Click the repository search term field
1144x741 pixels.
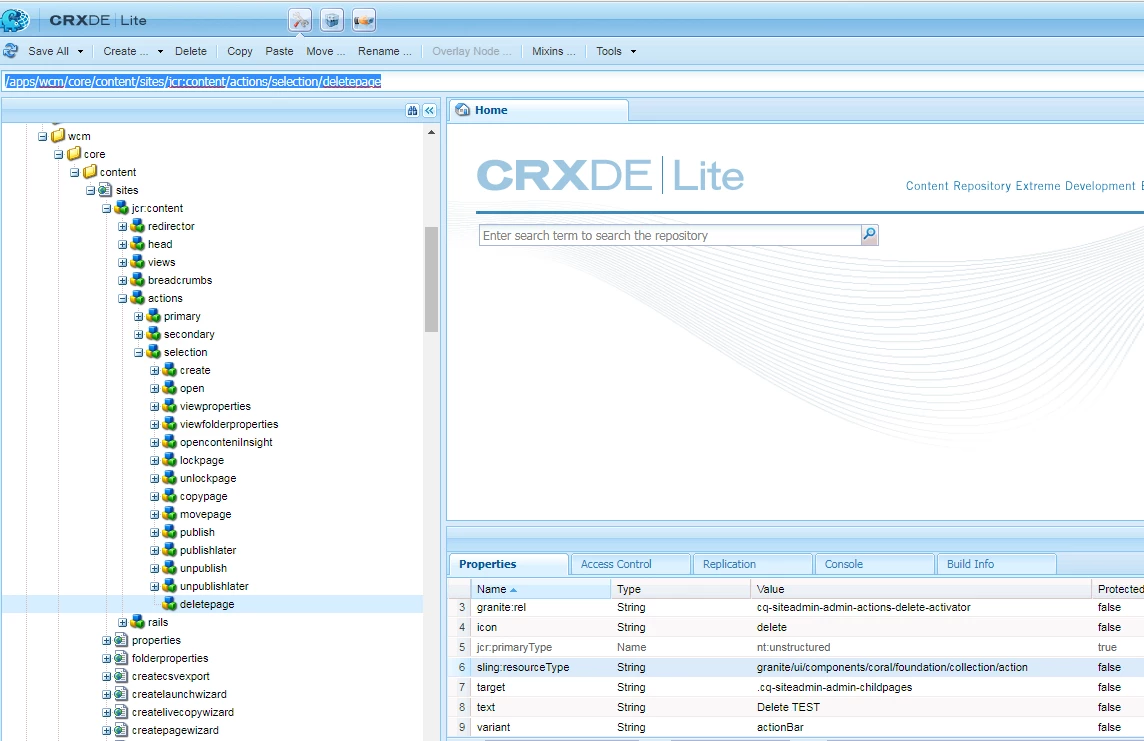click(x=670, y=236)
